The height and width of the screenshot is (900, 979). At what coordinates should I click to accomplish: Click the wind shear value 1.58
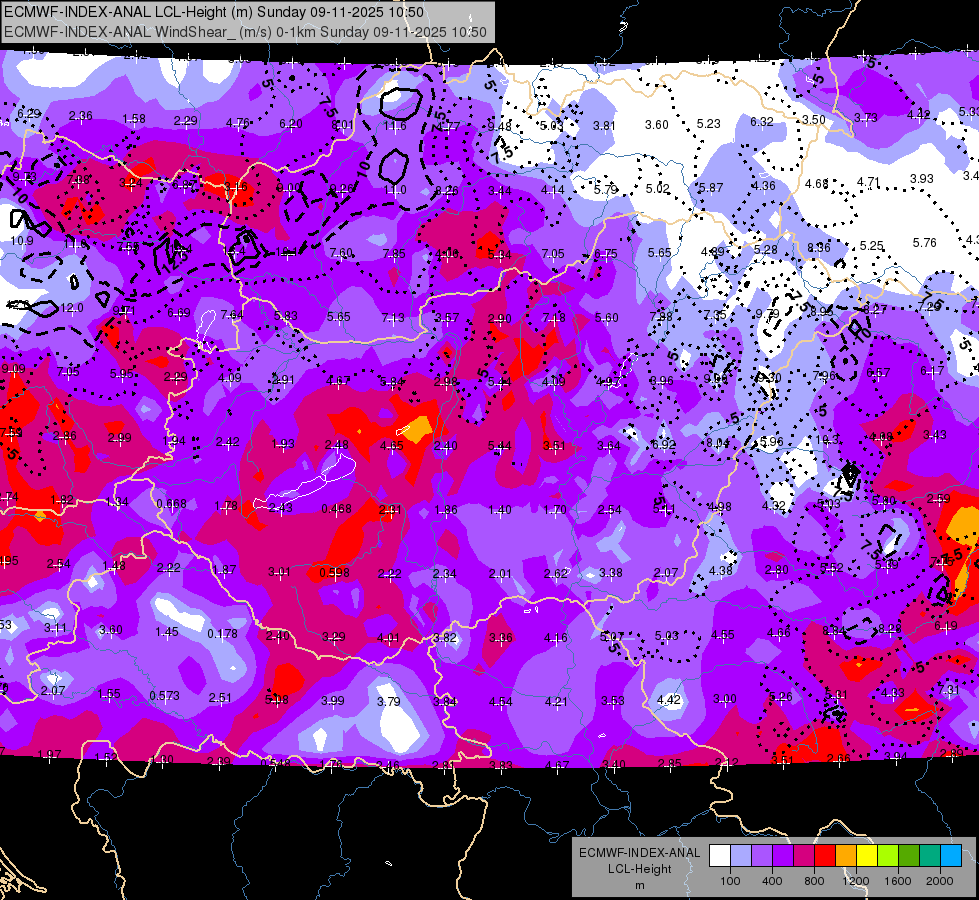pyautogui.click(x=134, y=119)
